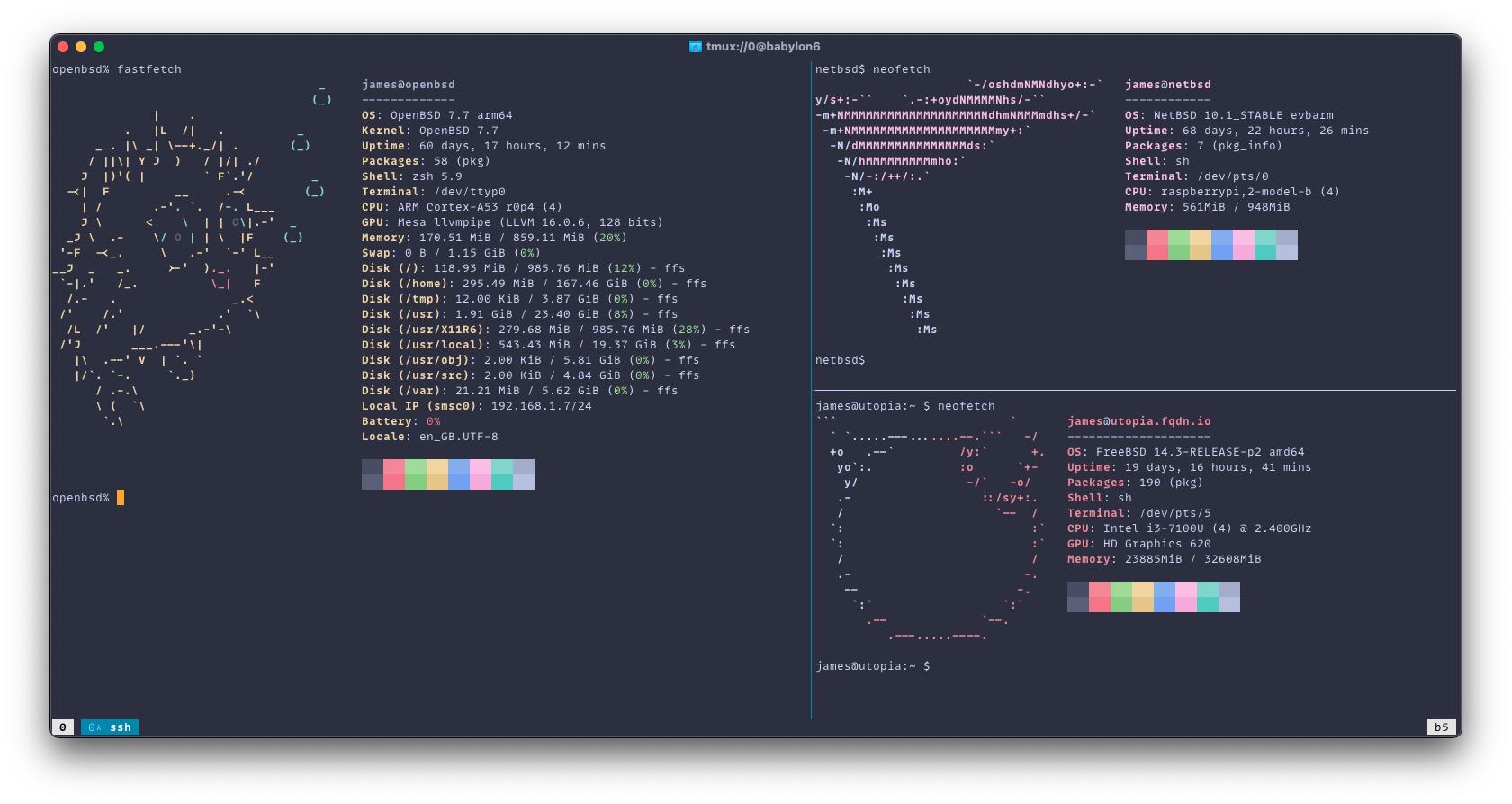Click the yellow swatch in netbsd palette
1512x804 pixels.
coord(1201,245)
